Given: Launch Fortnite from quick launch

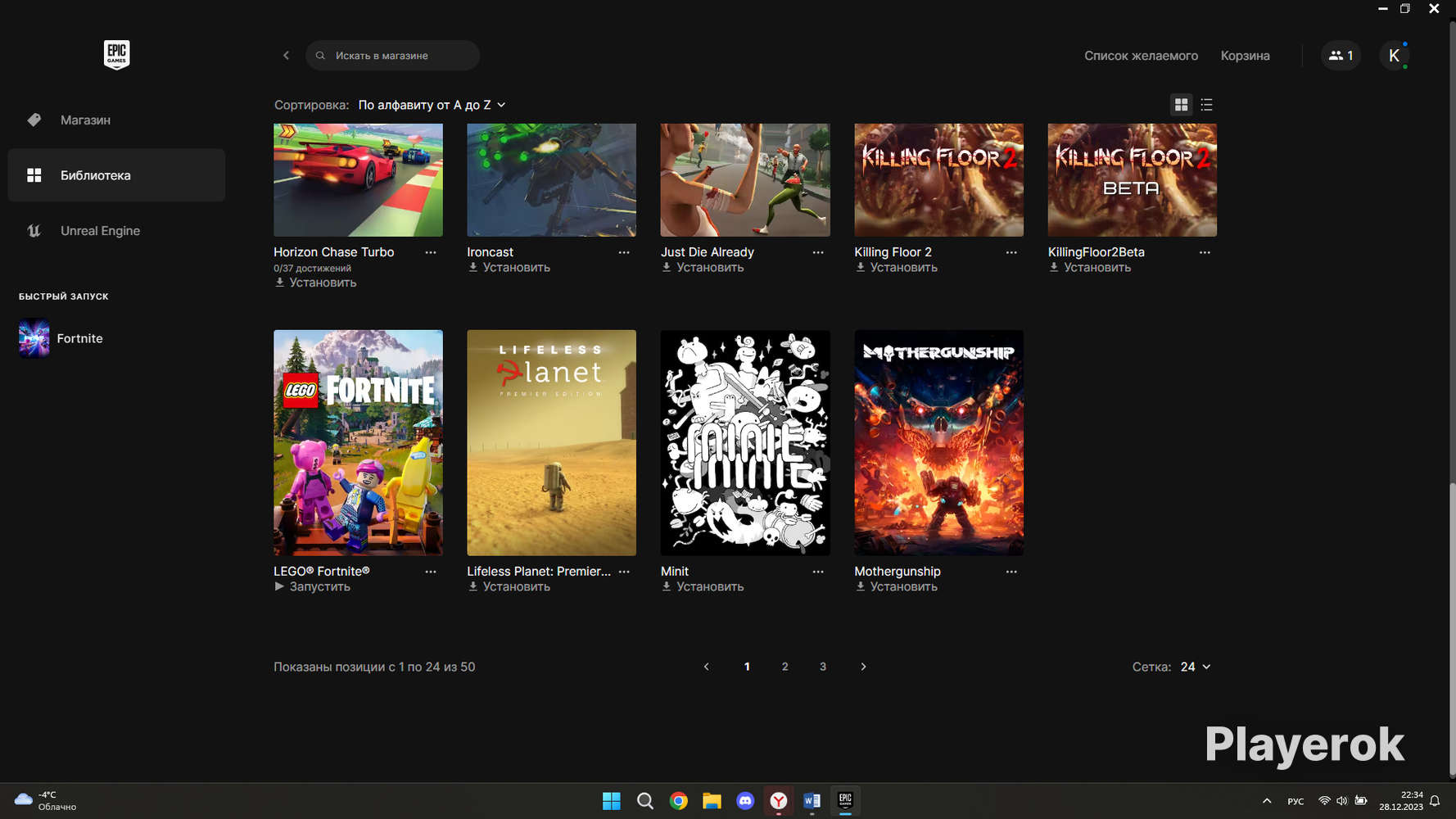Looking at the screenshot, I should click(61, 338).
